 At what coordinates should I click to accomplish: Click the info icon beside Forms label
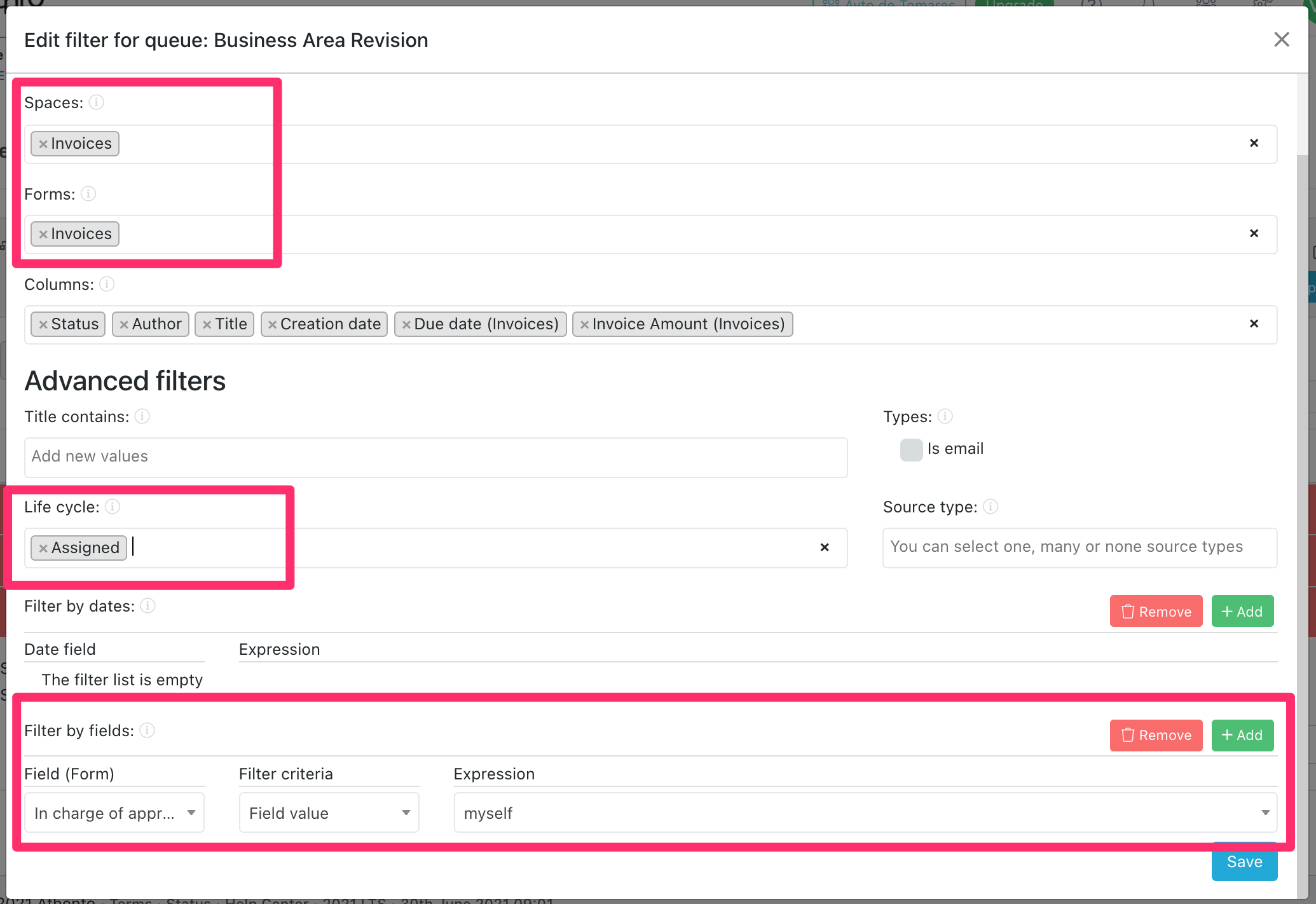coord(88,194)
